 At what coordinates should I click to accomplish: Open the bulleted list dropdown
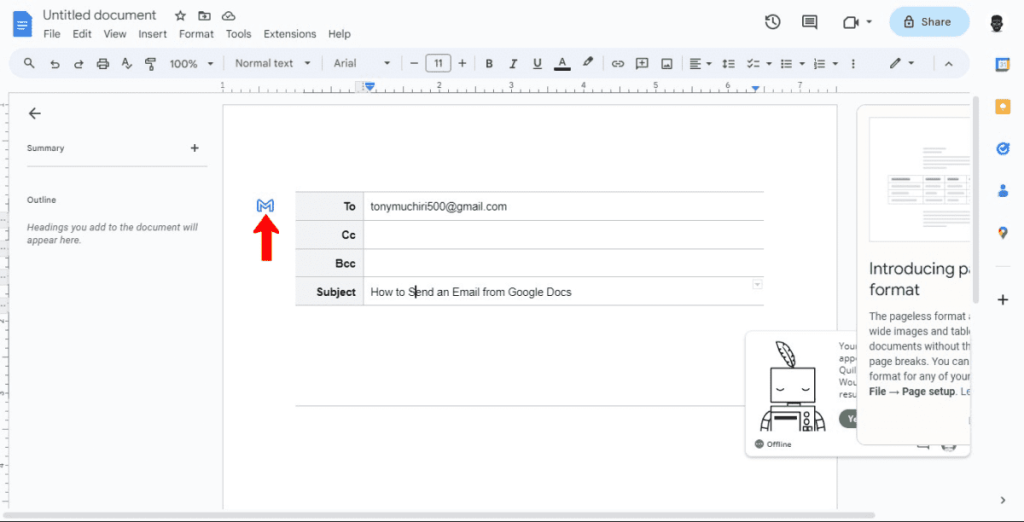pyautogui.click(x=793, y=63)
